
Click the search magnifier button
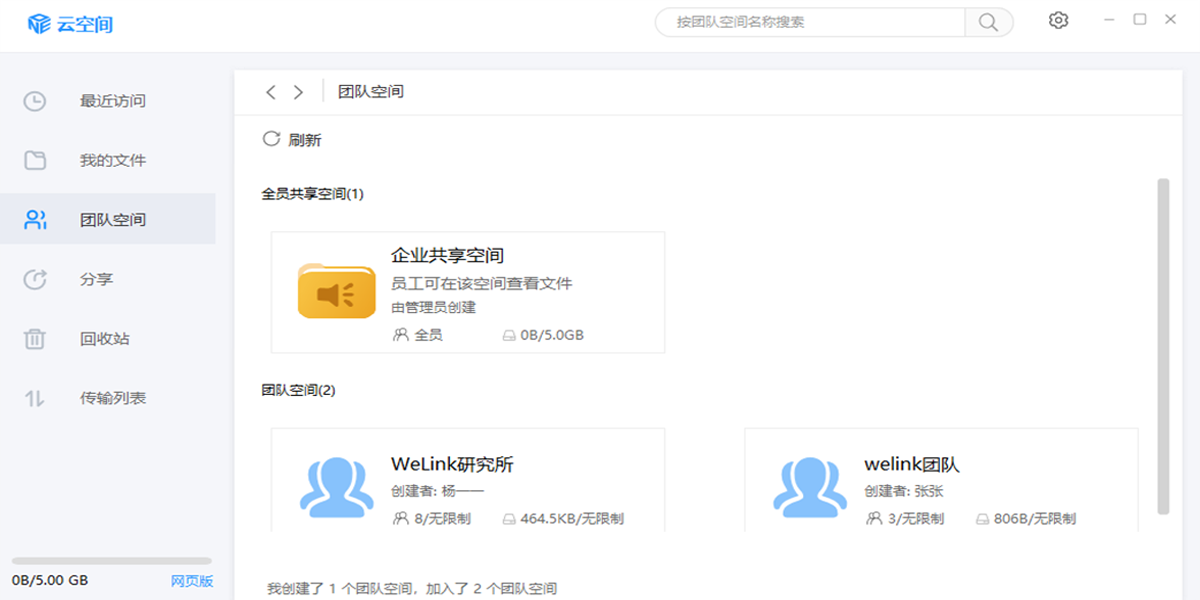pos(988,22)
